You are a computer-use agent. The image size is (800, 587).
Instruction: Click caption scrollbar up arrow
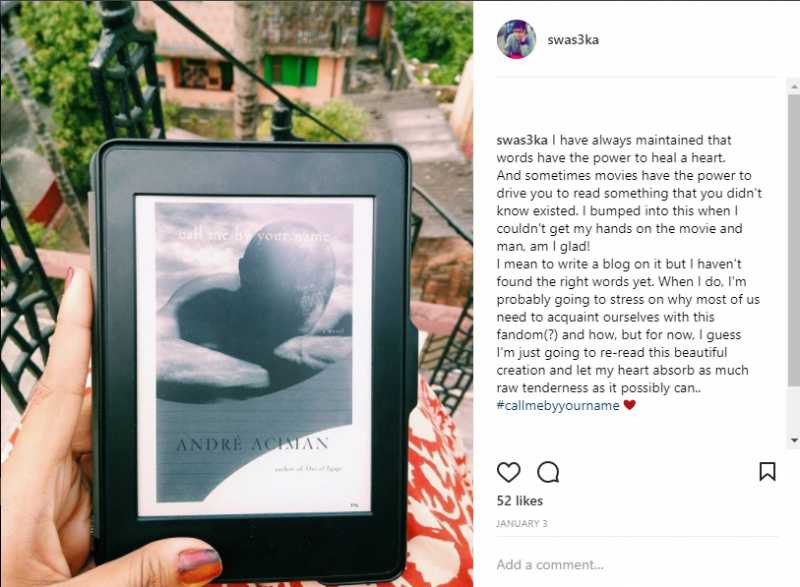[794, 85]
